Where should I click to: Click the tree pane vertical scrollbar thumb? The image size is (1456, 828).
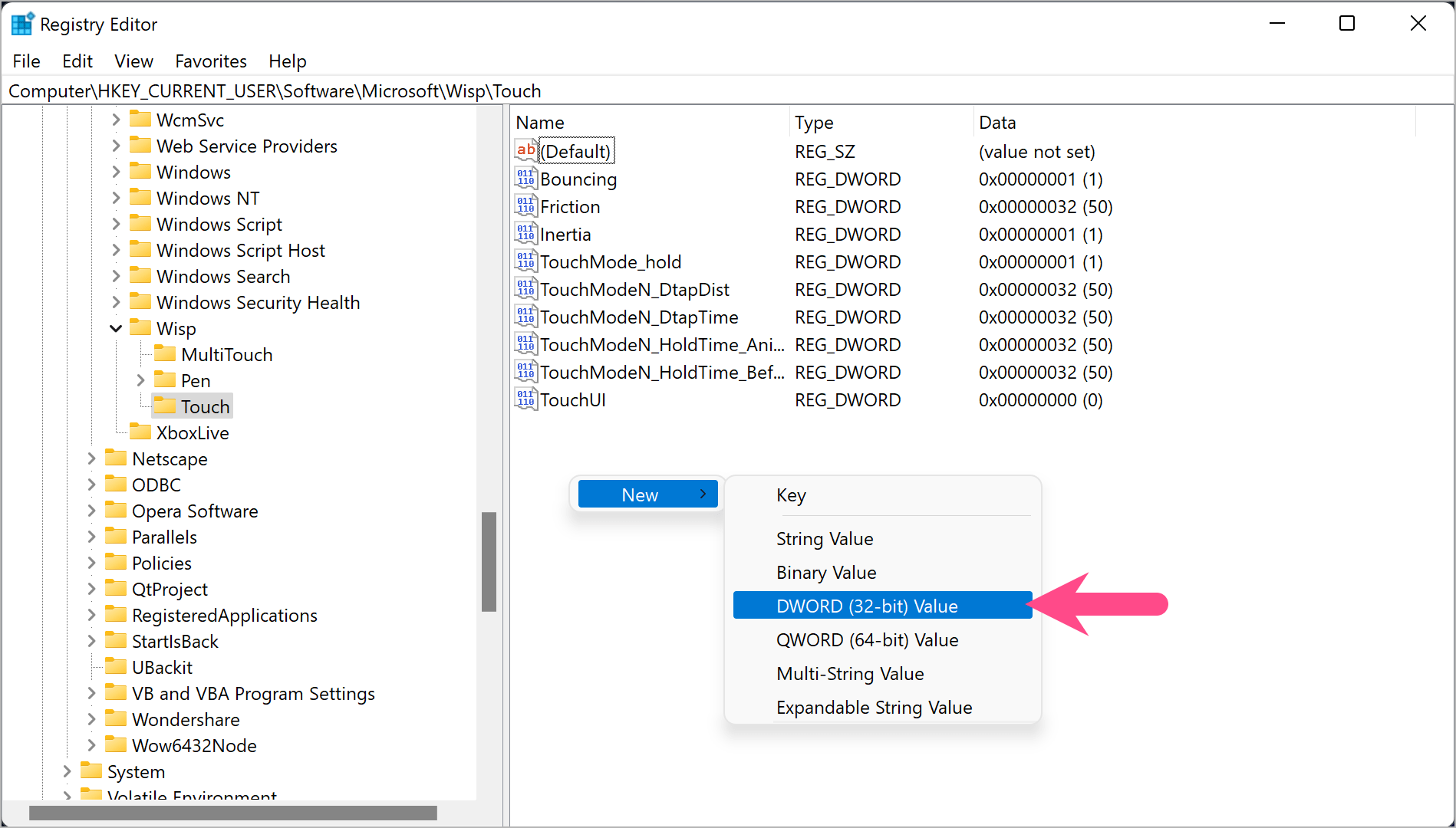489,561
